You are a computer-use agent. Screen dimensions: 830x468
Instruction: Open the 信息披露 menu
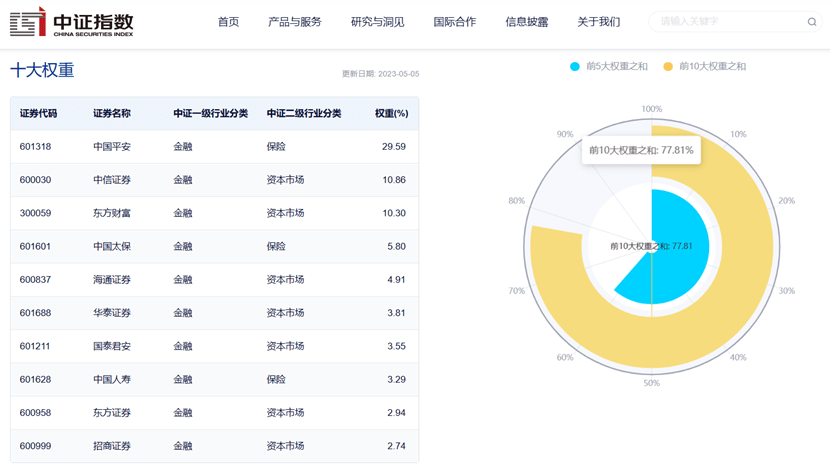(x=527, y=22)
